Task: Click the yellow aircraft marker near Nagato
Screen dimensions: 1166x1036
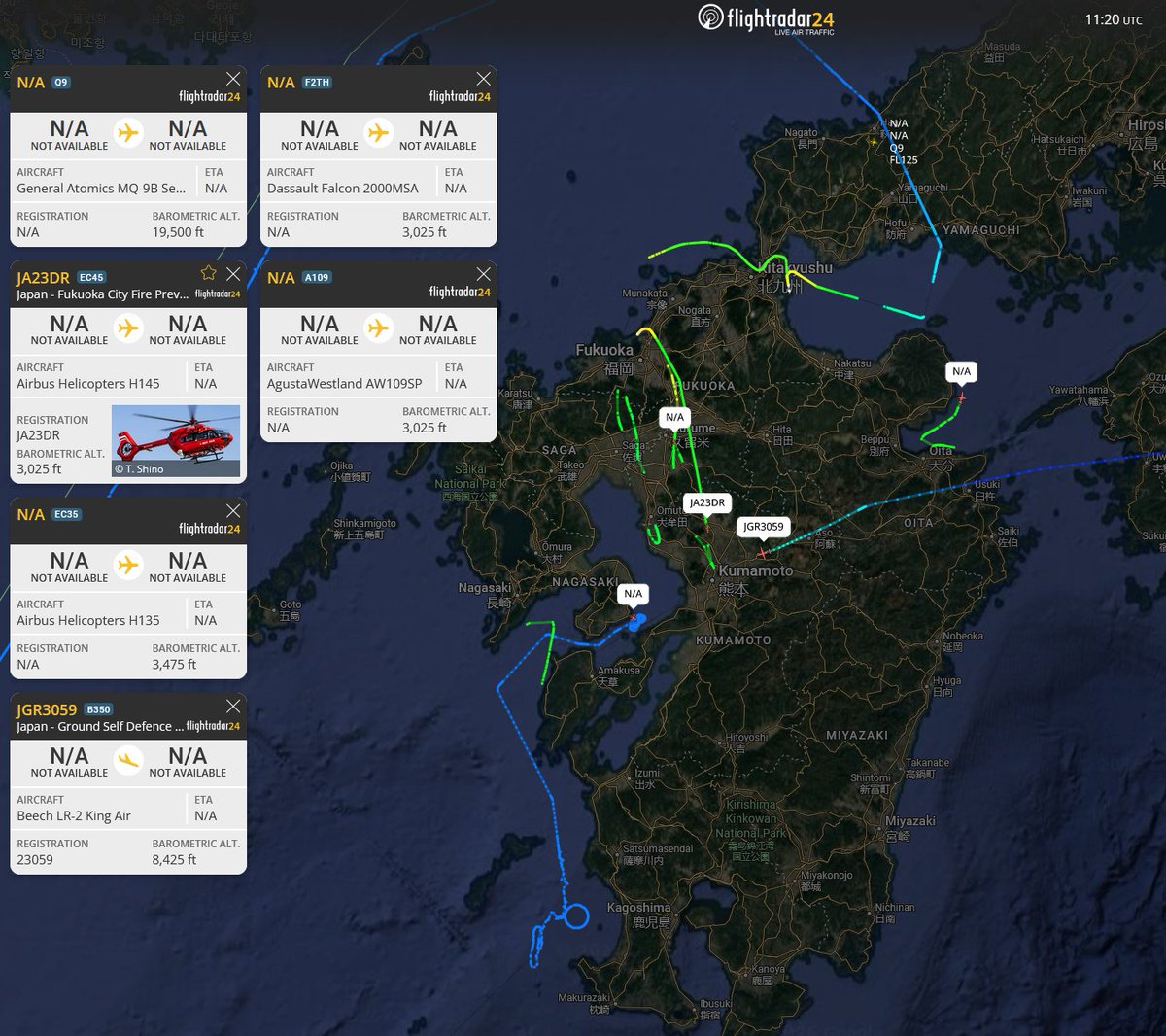Action: point(874,142)
